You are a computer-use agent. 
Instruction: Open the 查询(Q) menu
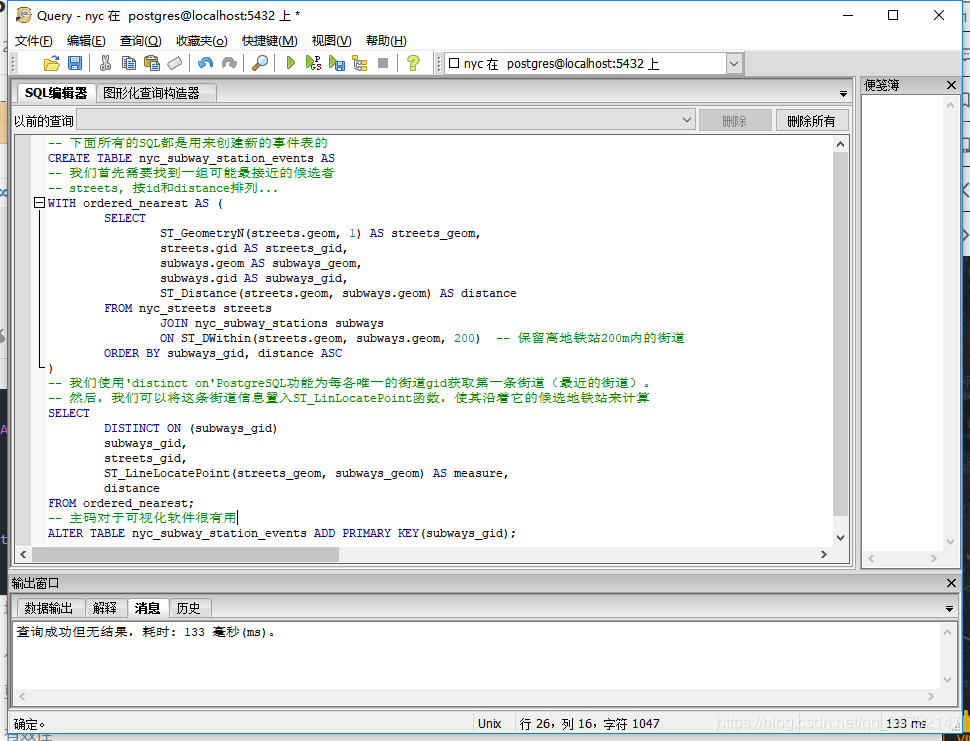pyautogui.click(x=140, y=41)
